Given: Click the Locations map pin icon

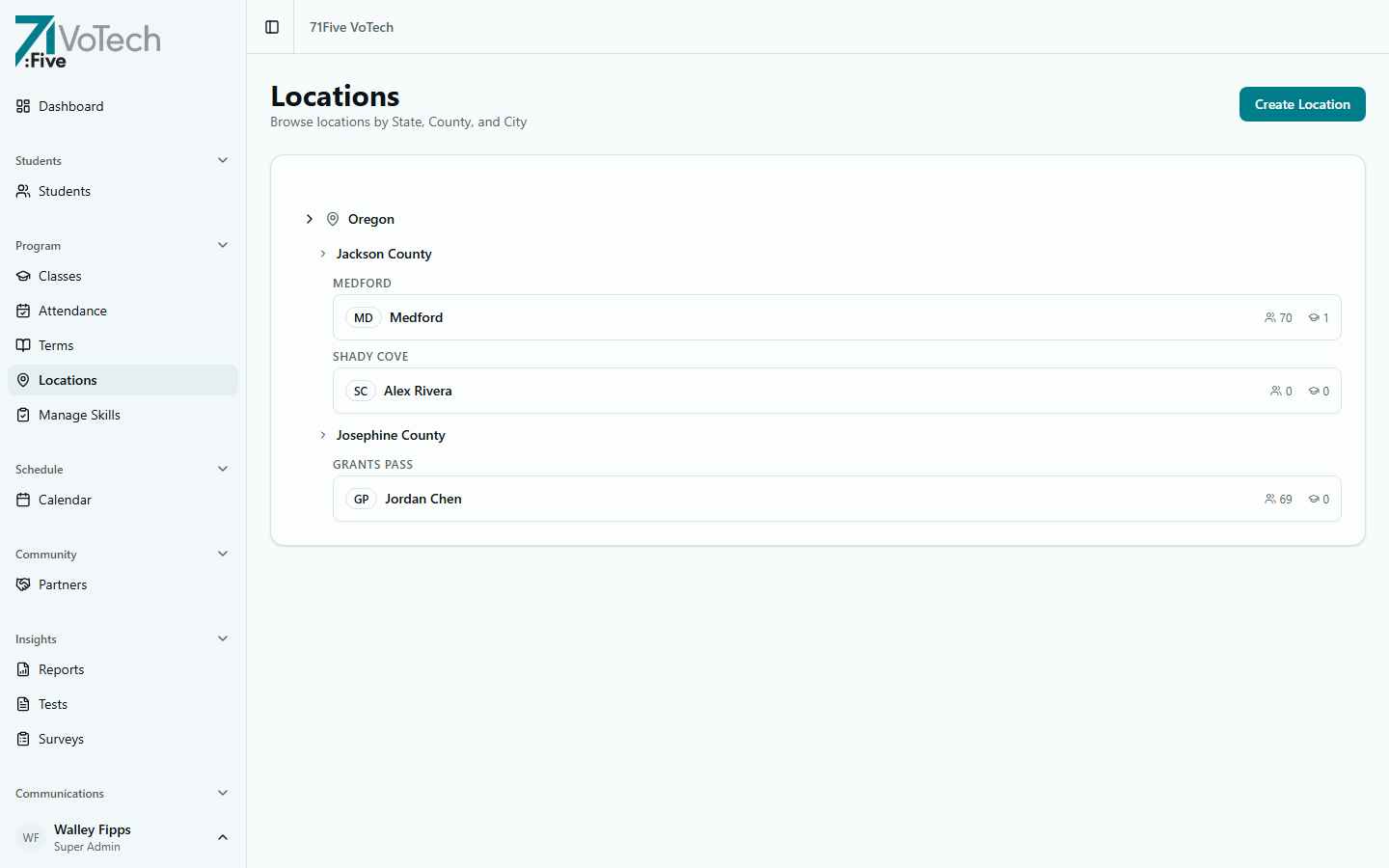Looking at the screenshot, I should point(22,380).
